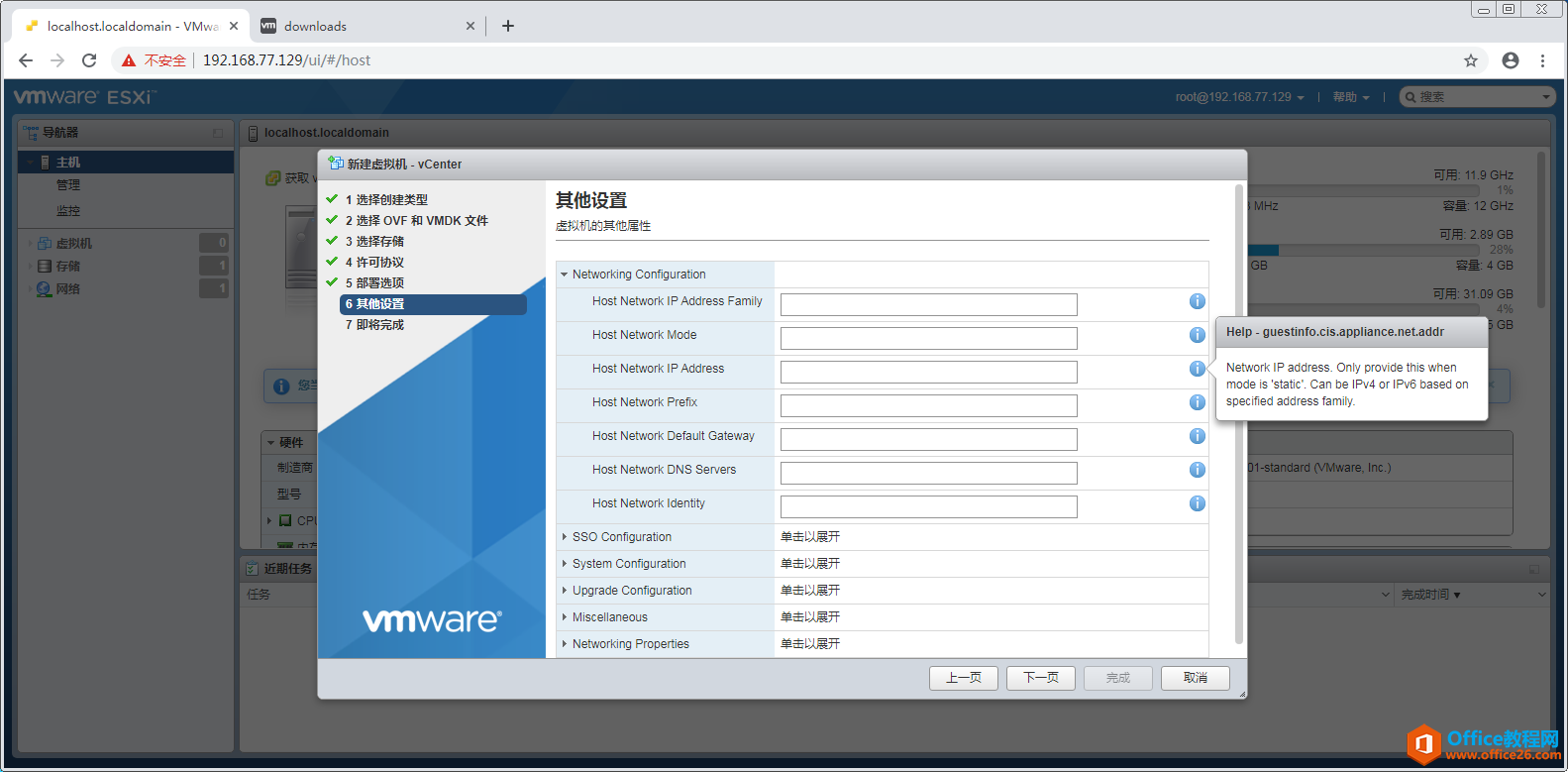
Task: Click info icon for Host Network Mode
Action: pos(1197,335)
